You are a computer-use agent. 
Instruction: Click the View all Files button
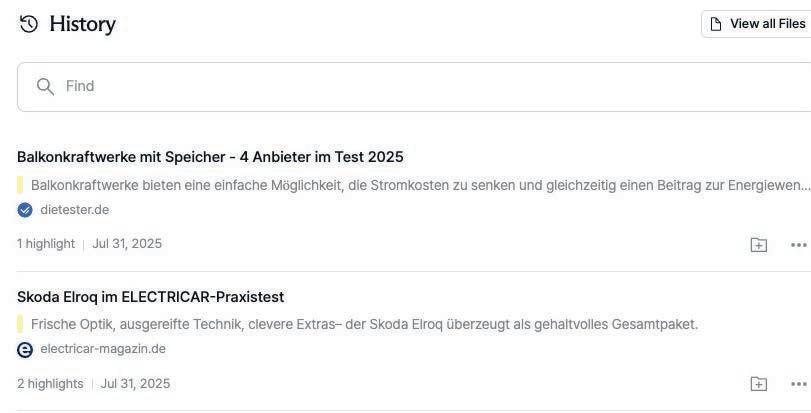tap(757, 24)
